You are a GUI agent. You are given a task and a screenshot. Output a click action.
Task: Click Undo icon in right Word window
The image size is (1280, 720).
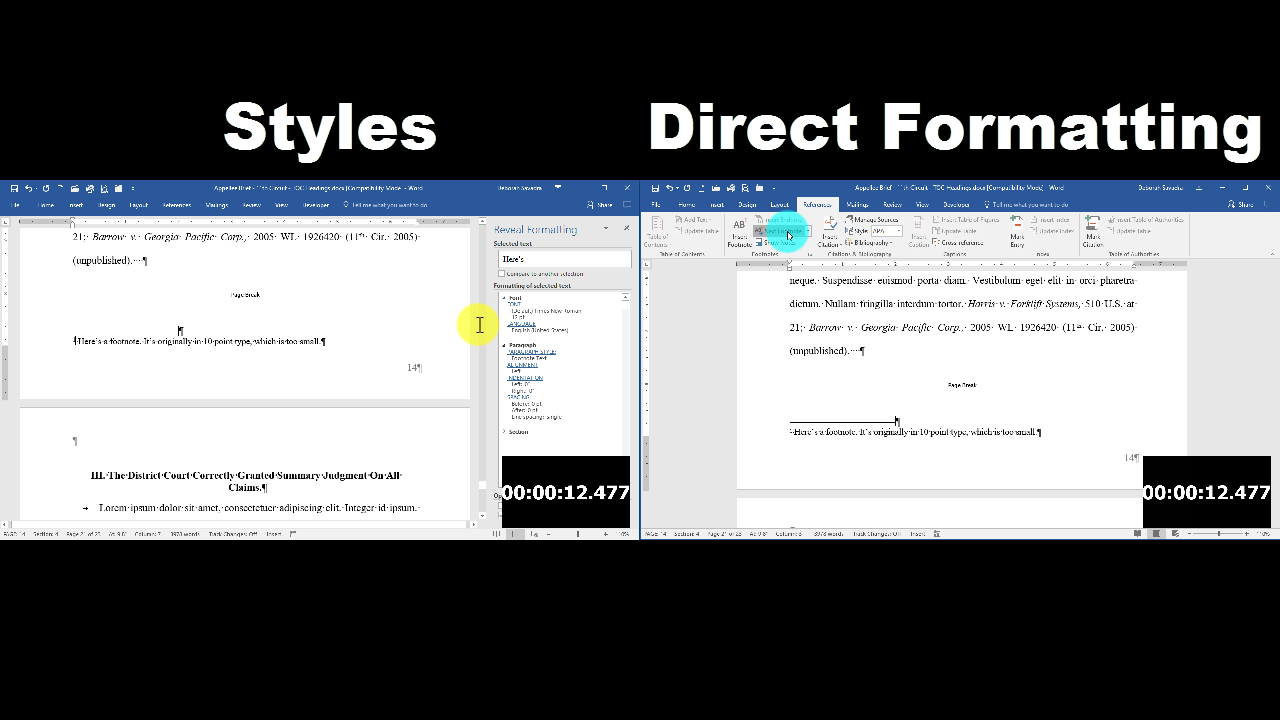(669, 188)
